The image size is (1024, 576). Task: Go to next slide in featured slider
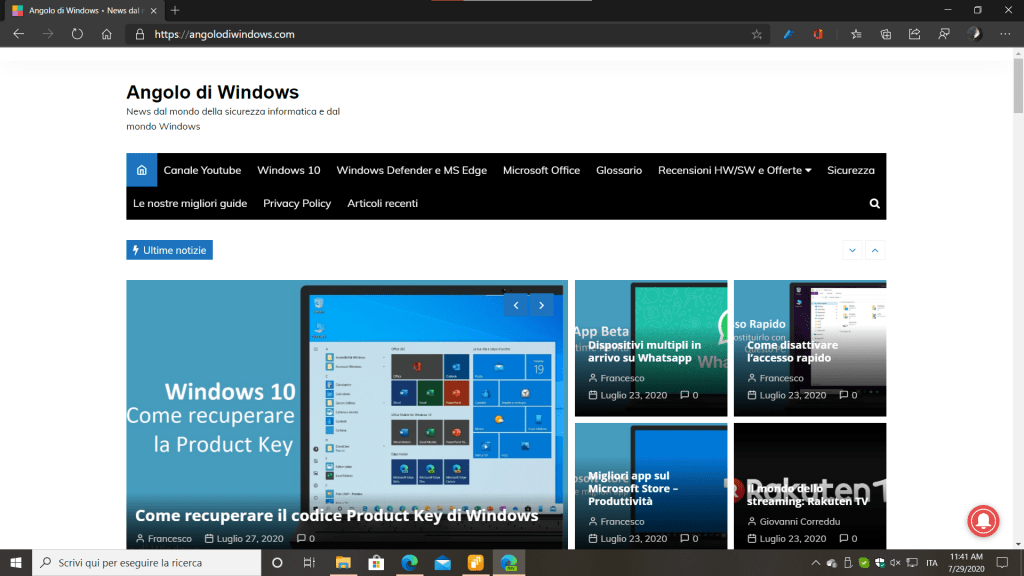coord(541,305)
